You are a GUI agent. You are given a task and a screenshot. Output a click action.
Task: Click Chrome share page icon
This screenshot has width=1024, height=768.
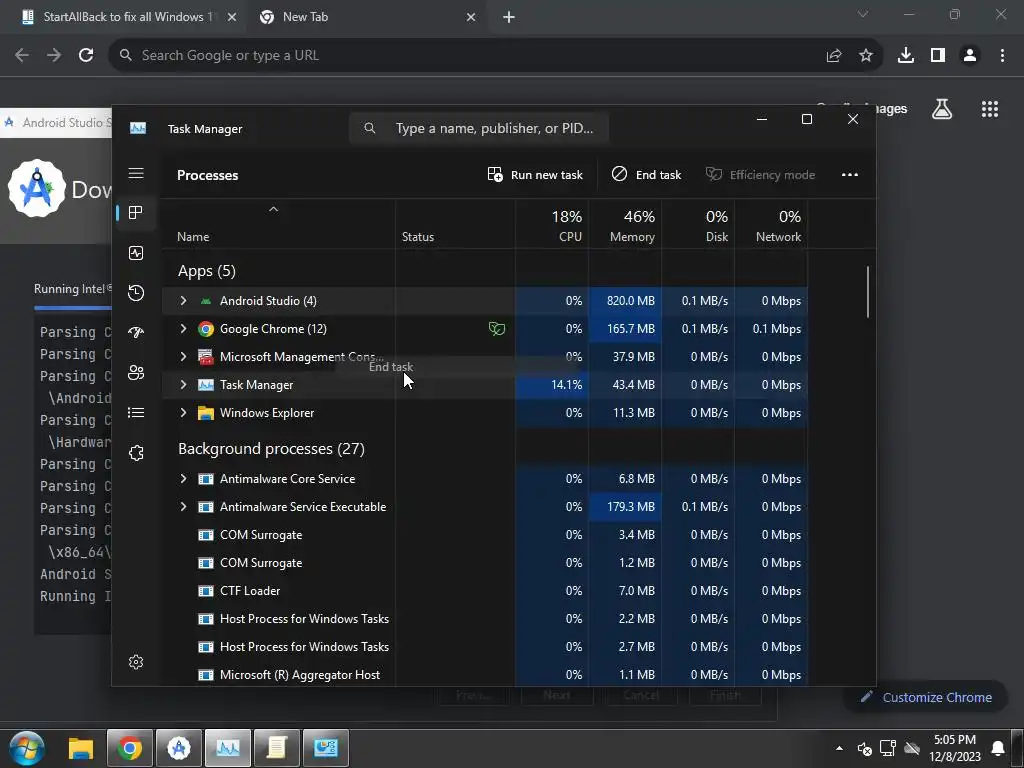(834, 55)
